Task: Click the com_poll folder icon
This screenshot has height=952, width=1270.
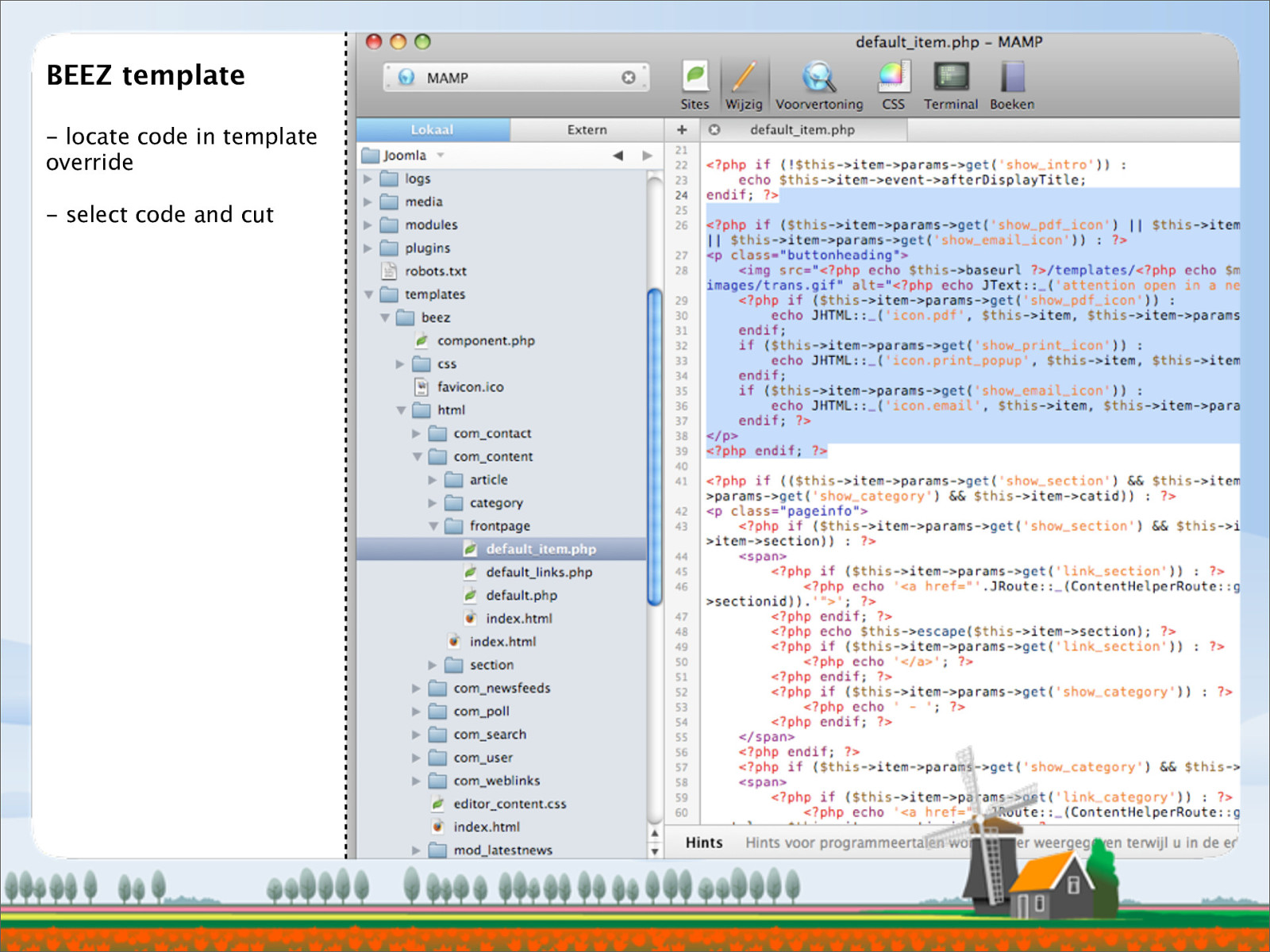Action: (437, 711)
